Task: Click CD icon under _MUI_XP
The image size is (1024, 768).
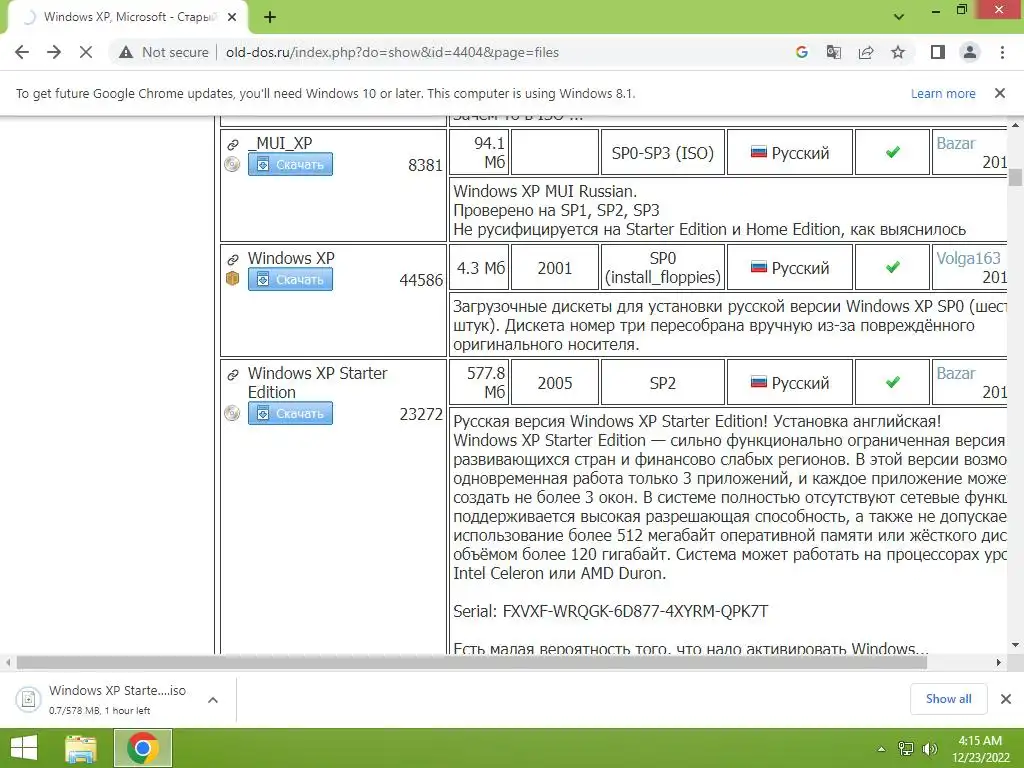Action: tap(232, 165)
